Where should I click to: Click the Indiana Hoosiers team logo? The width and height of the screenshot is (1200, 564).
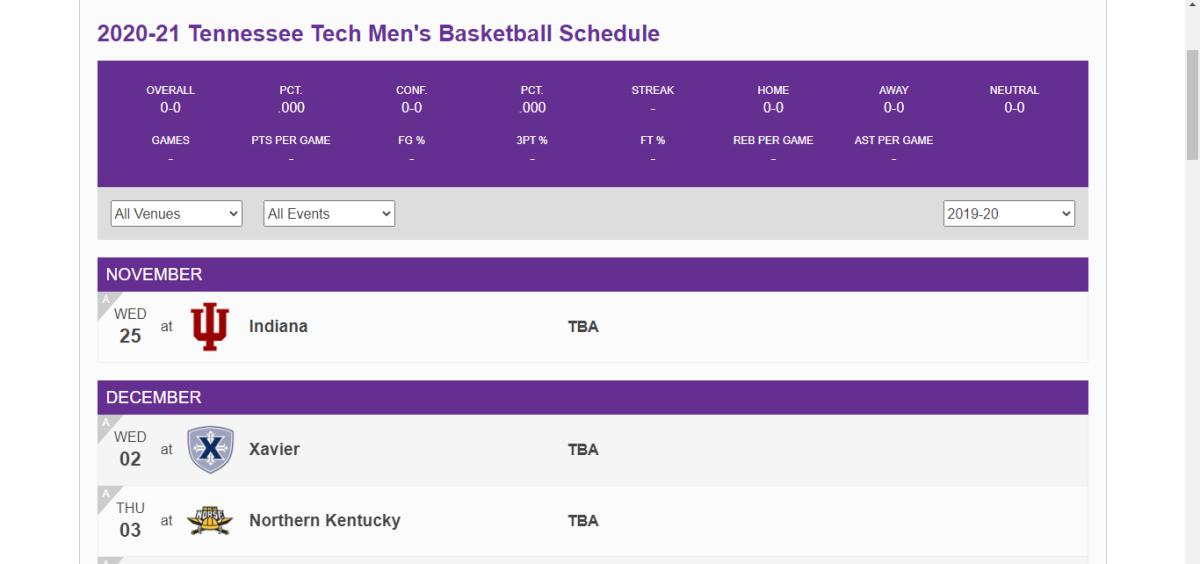210,327
